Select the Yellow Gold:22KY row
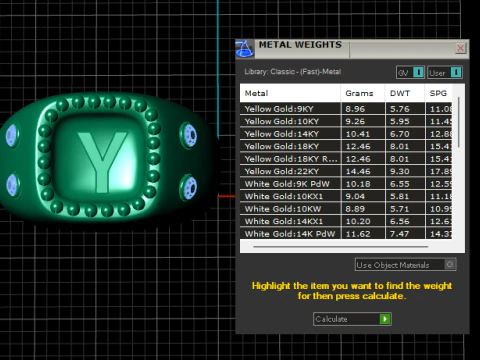Viewport: 480px width, 360px height. pyautogui.click(x=346, y=171)
